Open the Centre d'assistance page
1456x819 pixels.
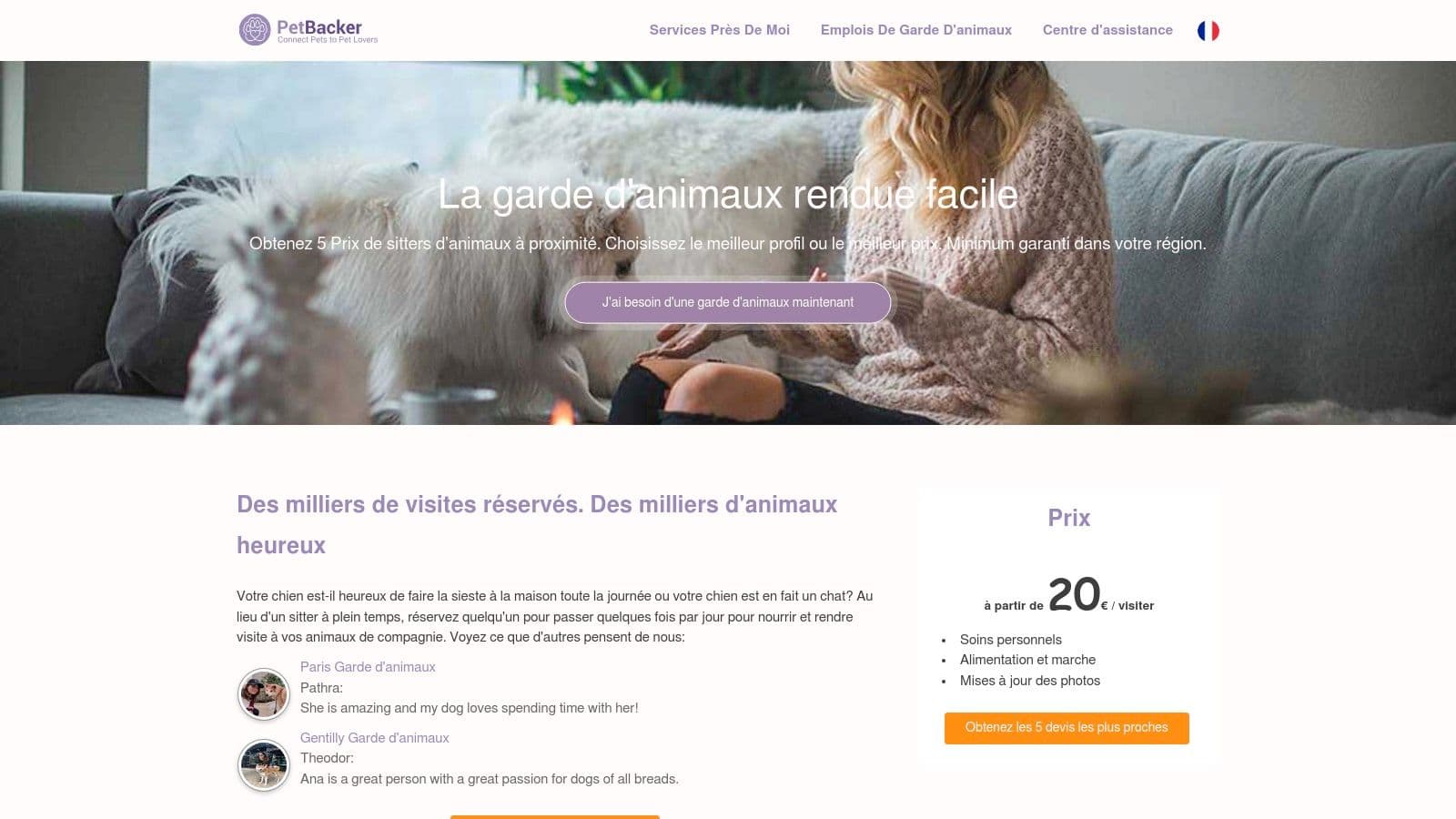click(1107, 30)
